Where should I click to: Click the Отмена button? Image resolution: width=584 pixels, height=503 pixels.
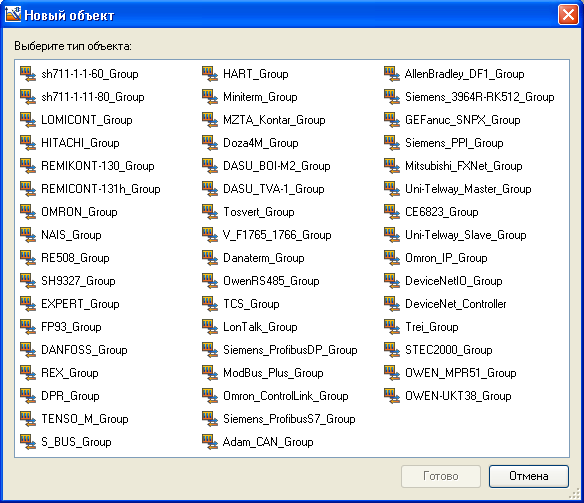click(x=529, y=476)
